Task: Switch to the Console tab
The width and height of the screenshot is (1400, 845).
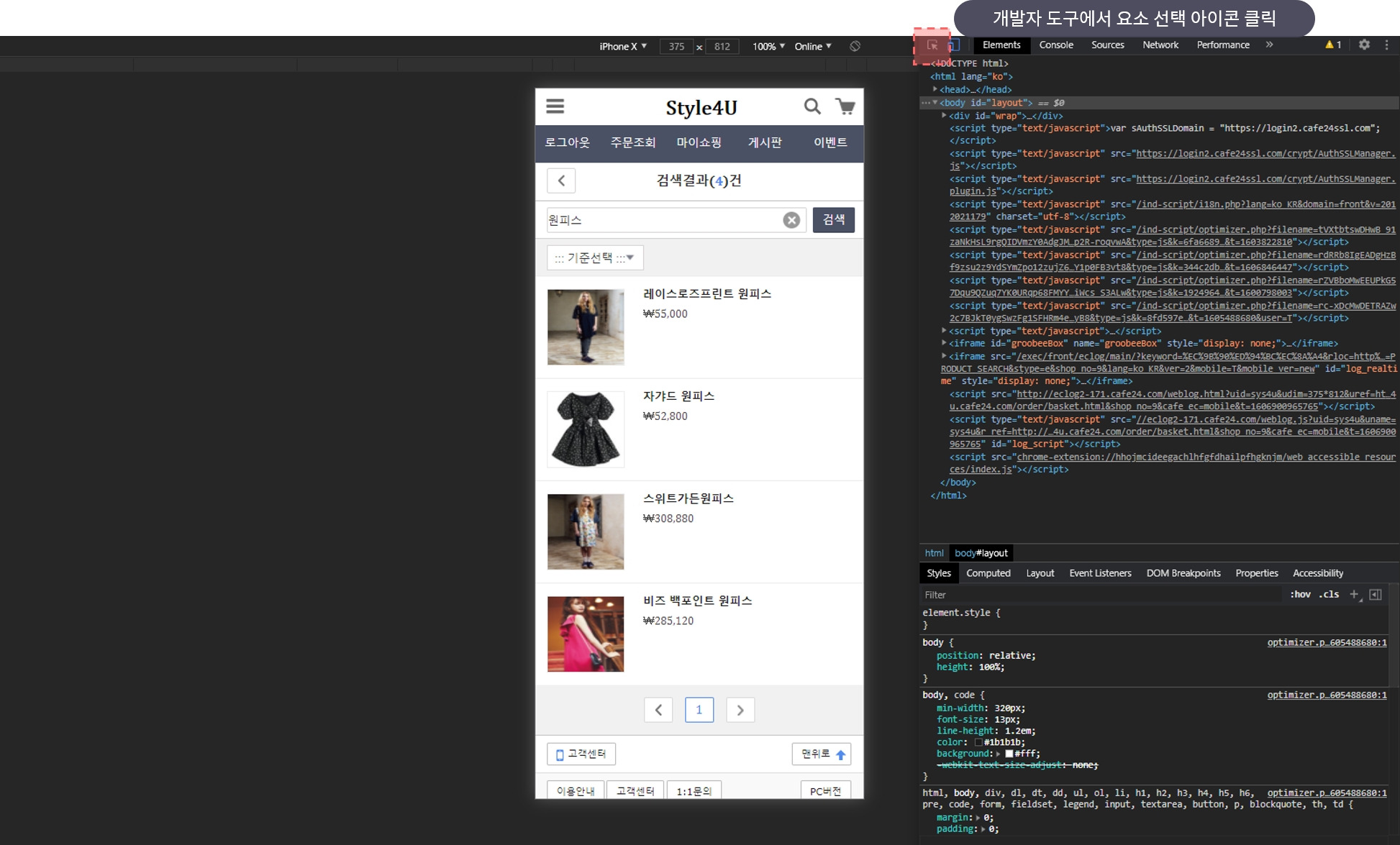Action: 1055,45
